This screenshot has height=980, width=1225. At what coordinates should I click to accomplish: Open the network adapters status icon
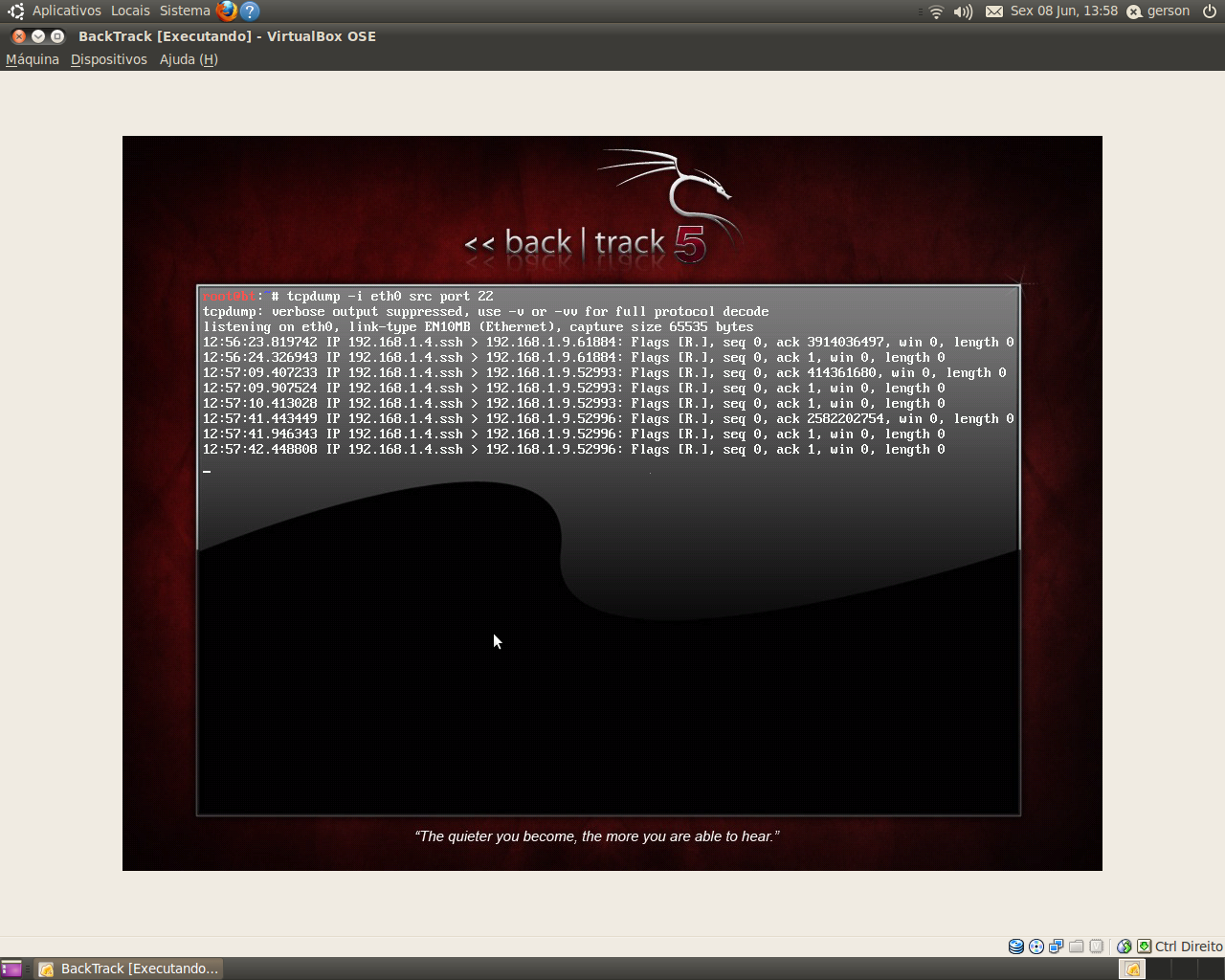pos(1057,947)
